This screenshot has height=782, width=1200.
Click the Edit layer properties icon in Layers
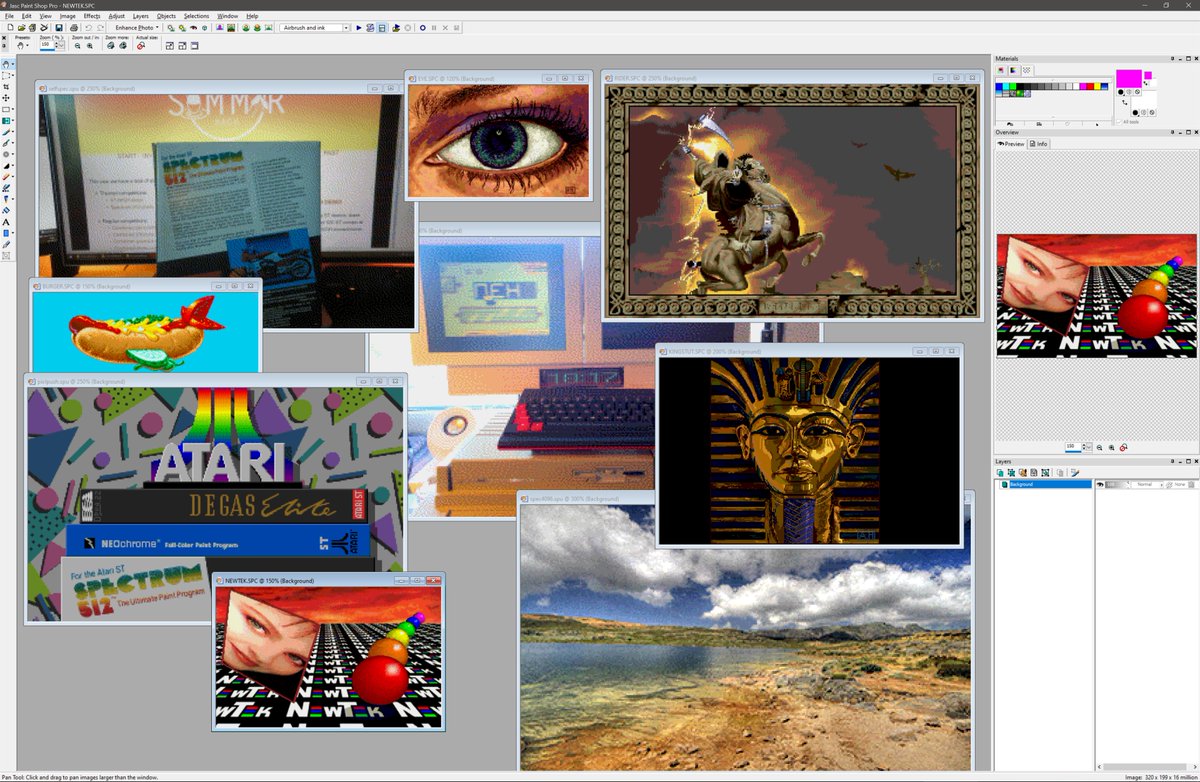pos(1075,472)
